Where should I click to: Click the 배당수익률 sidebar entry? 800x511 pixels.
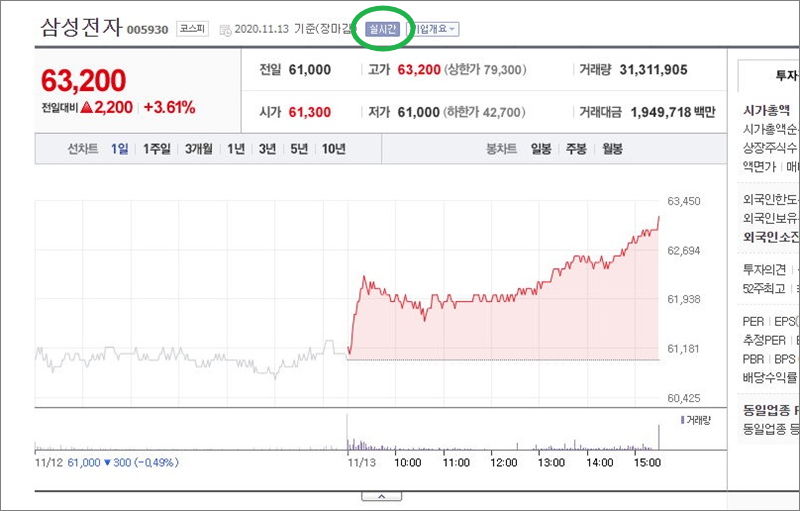pyautogui.click(x=770, y=378)
